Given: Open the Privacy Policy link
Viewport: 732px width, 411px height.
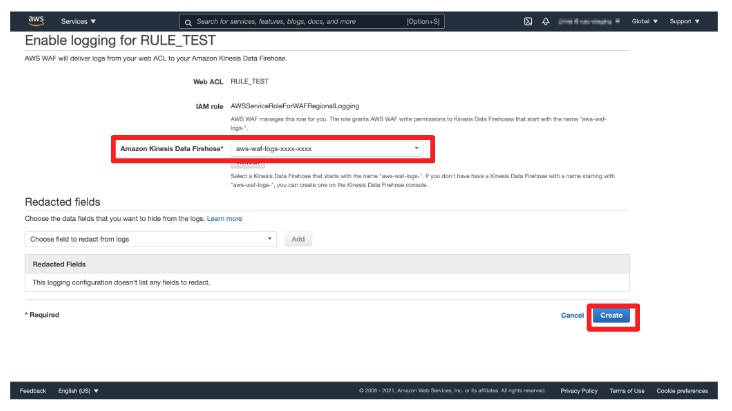Looking at the screenshot, I should [x=579, y=390].
